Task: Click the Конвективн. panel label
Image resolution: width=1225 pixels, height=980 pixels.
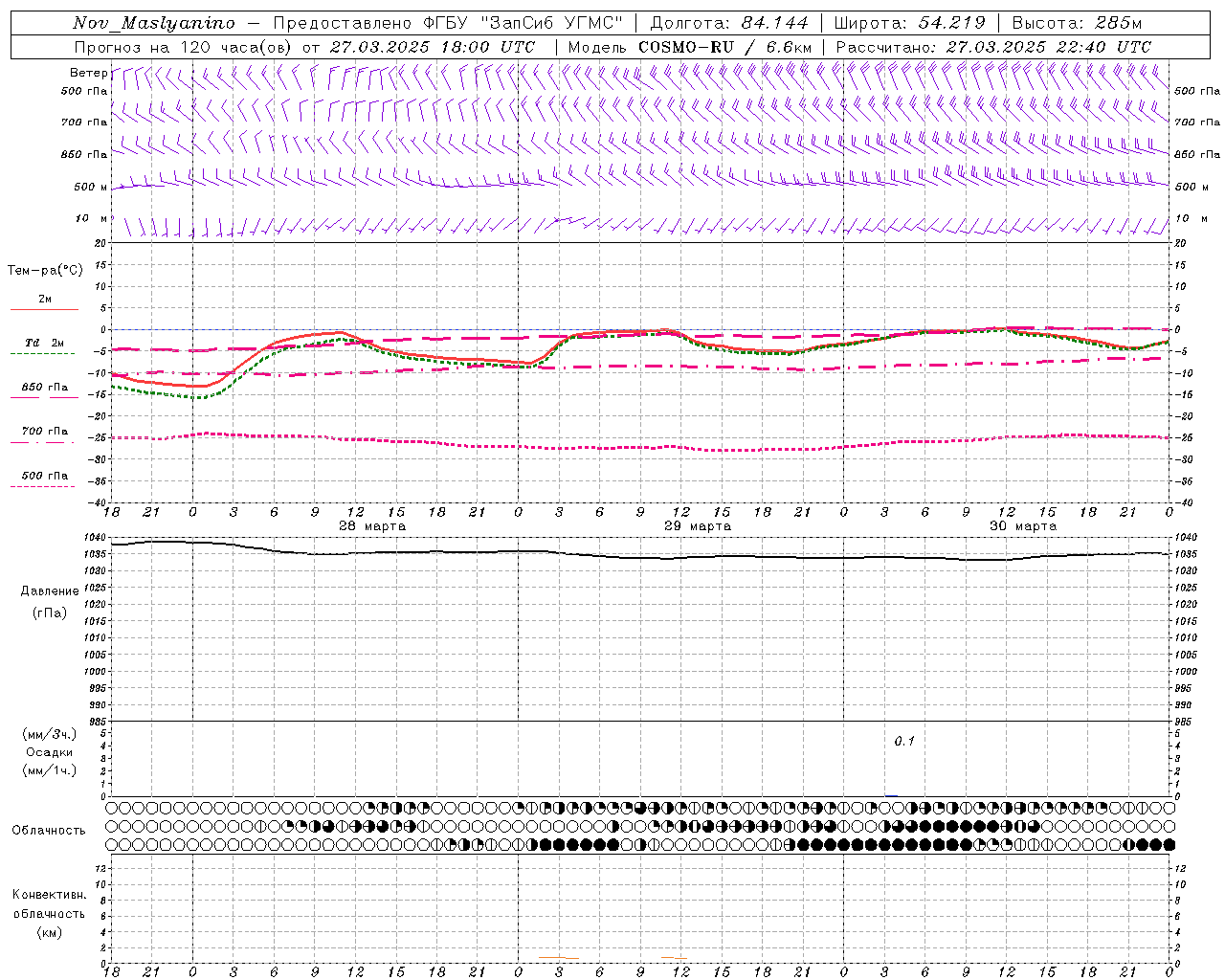Action: click(x=49, y=895)
